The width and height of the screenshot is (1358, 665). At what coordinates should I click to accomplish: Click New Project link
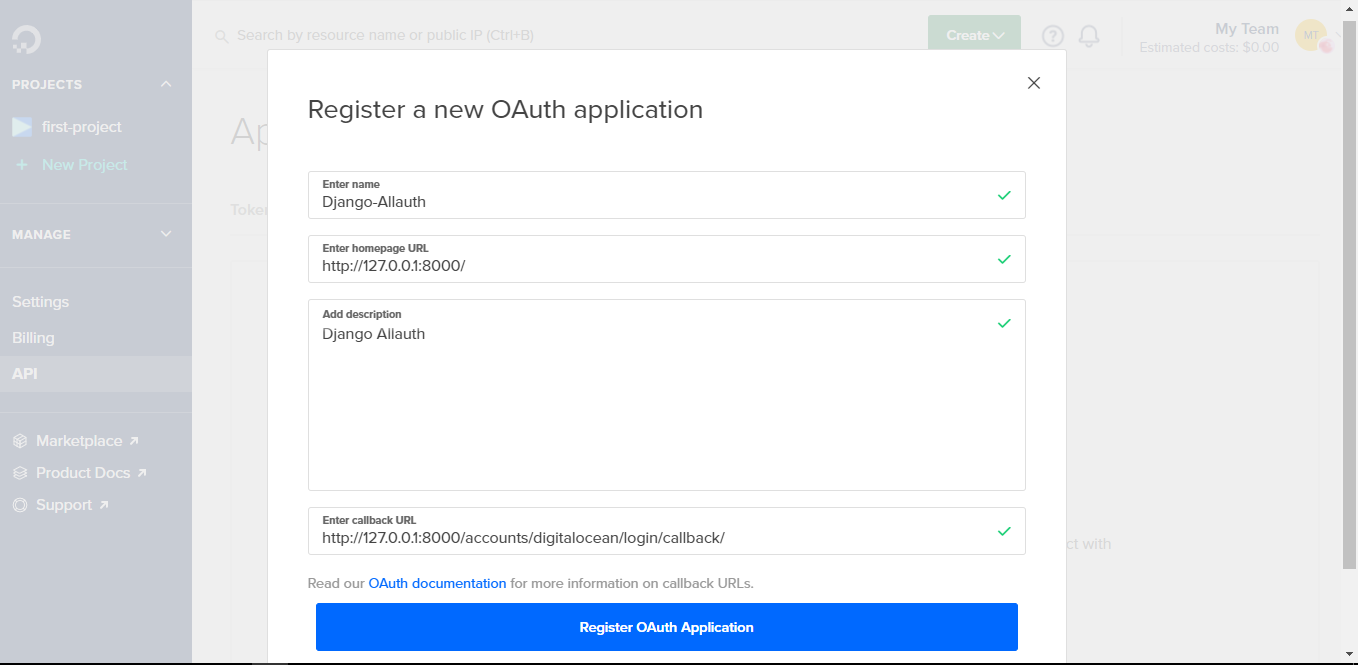tap(85, 165)
